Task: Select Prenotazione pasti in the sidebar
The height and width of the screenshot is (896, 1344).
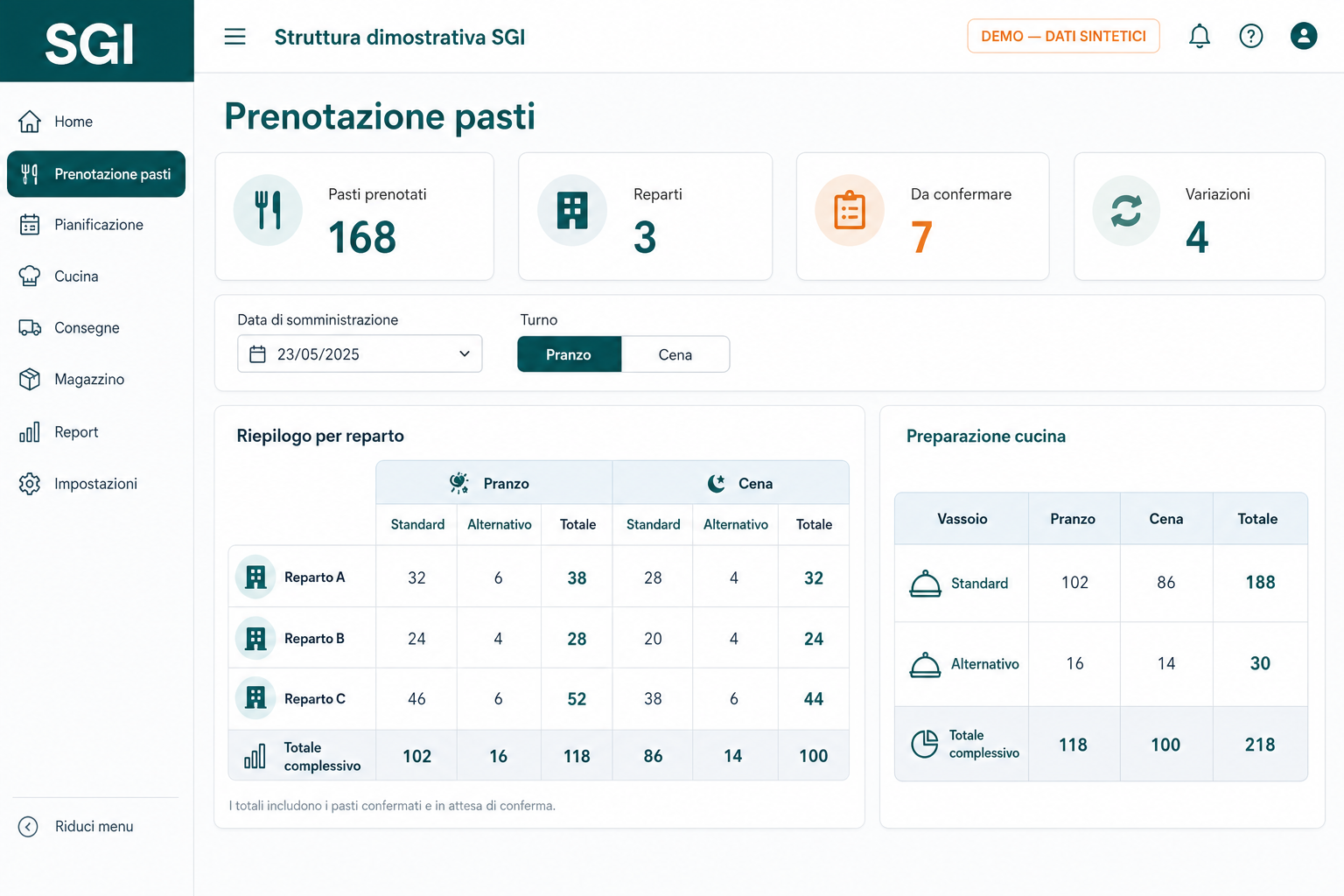Action: click(x=96, y=174)
